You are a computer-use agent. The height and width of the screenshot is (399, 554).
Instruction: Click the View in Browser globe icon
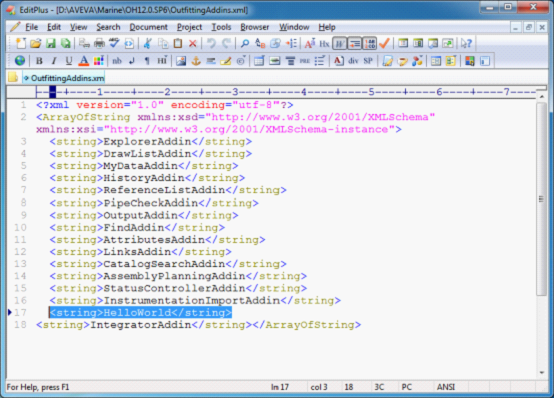(x=20, y=61)
